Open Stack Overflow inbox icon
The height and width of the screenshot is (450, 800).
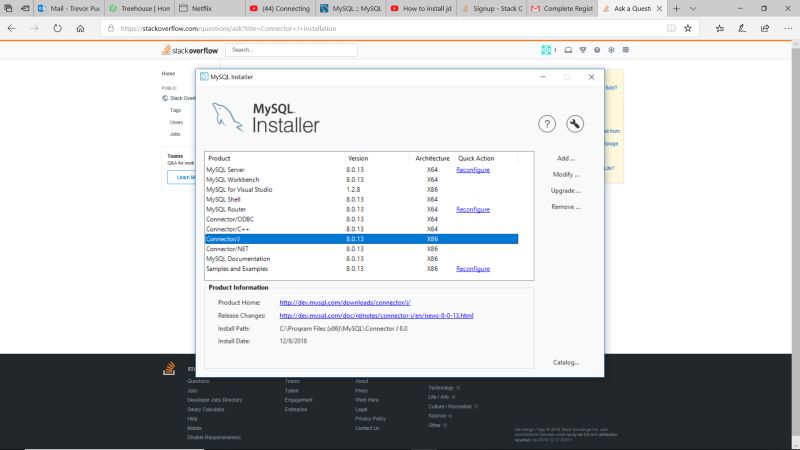click(568, 50)
